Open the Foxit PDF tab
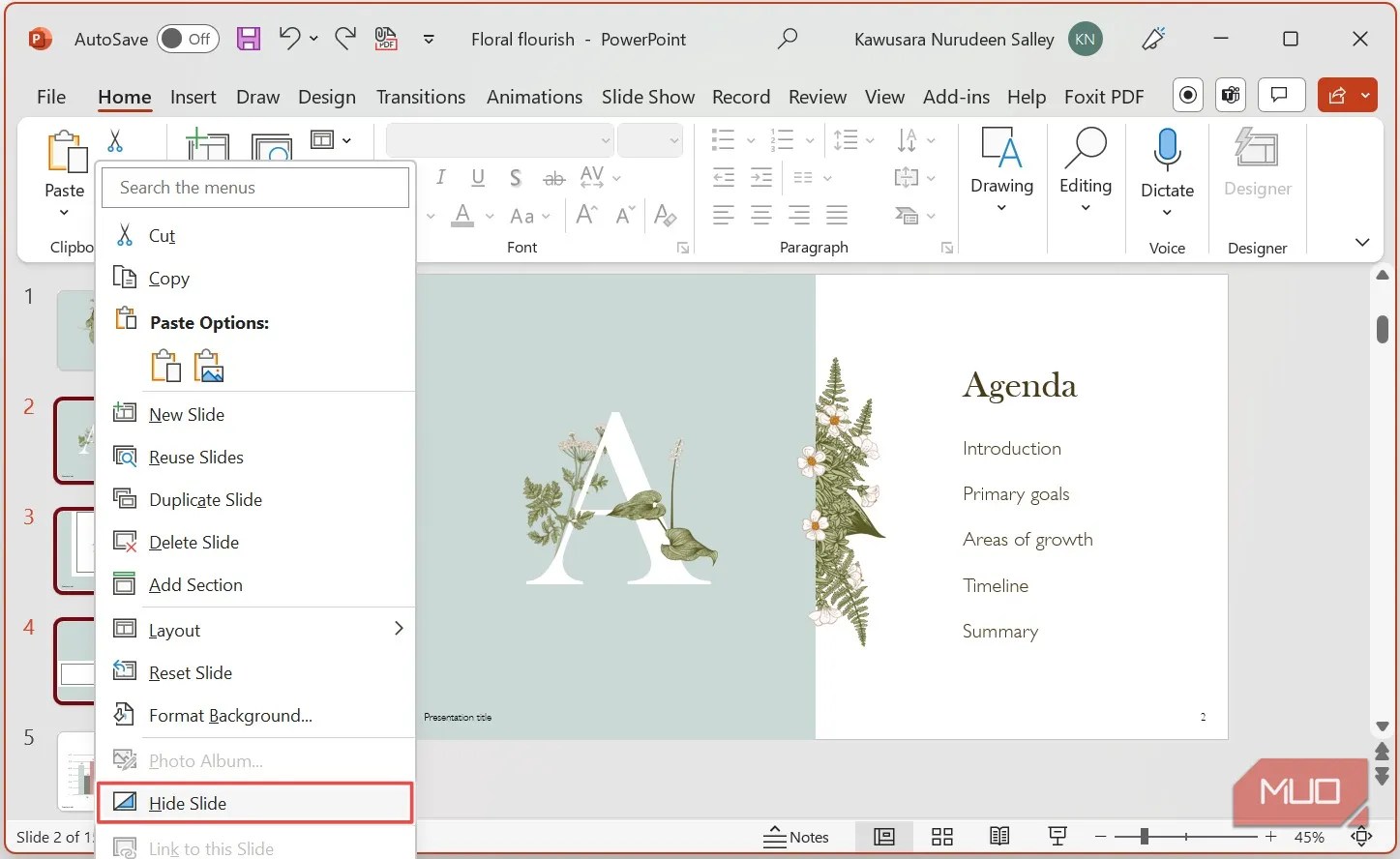This screenshot has height=859, width=1400. 1104,97
